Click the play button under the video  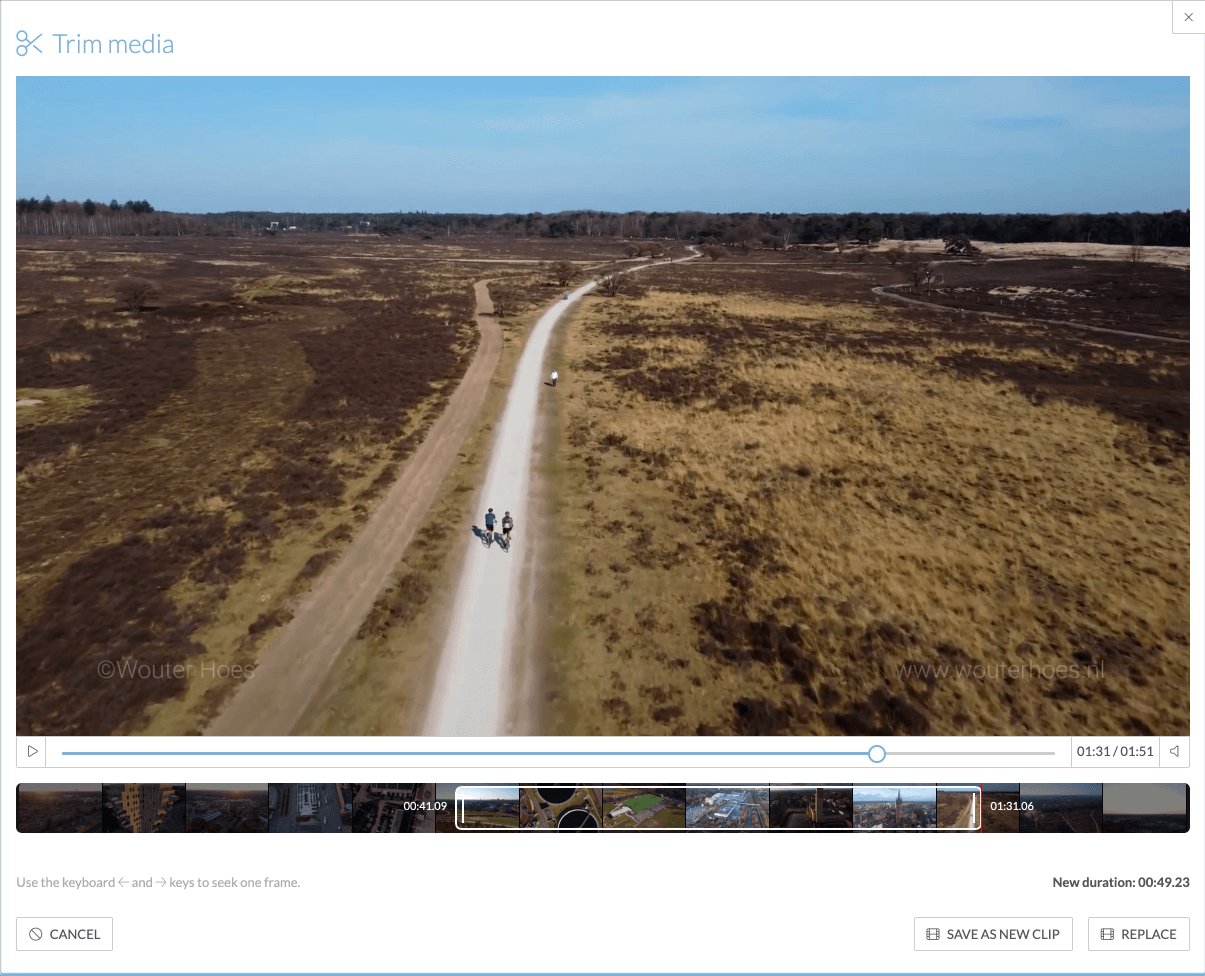click(32, 752)
